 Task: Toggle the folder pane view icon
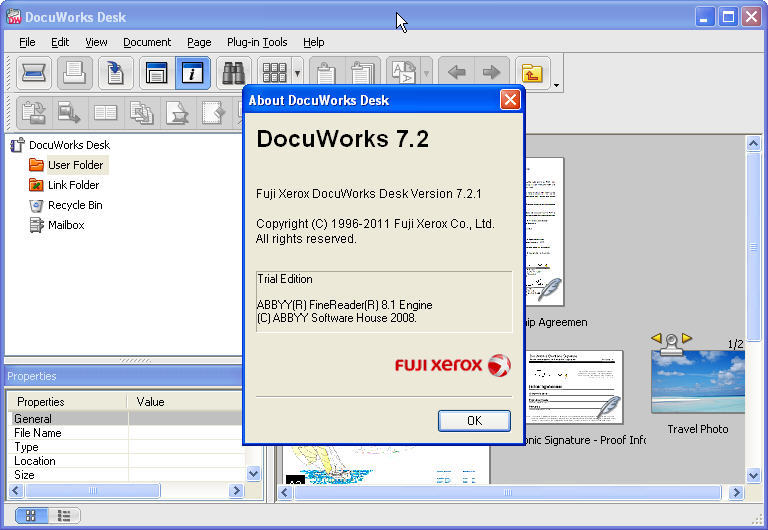click(x=157, y=73)
